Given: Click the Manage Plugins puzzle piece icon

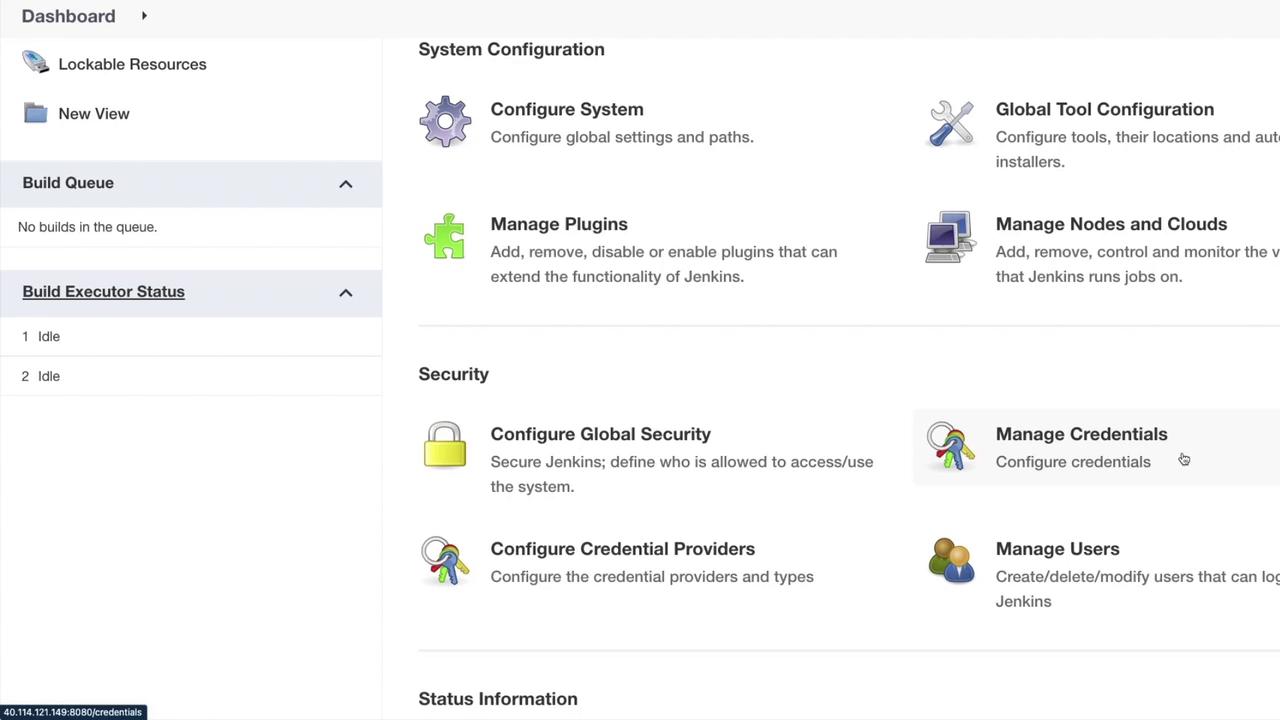Looking at the screenshot, I should click(x=445, y=237).
